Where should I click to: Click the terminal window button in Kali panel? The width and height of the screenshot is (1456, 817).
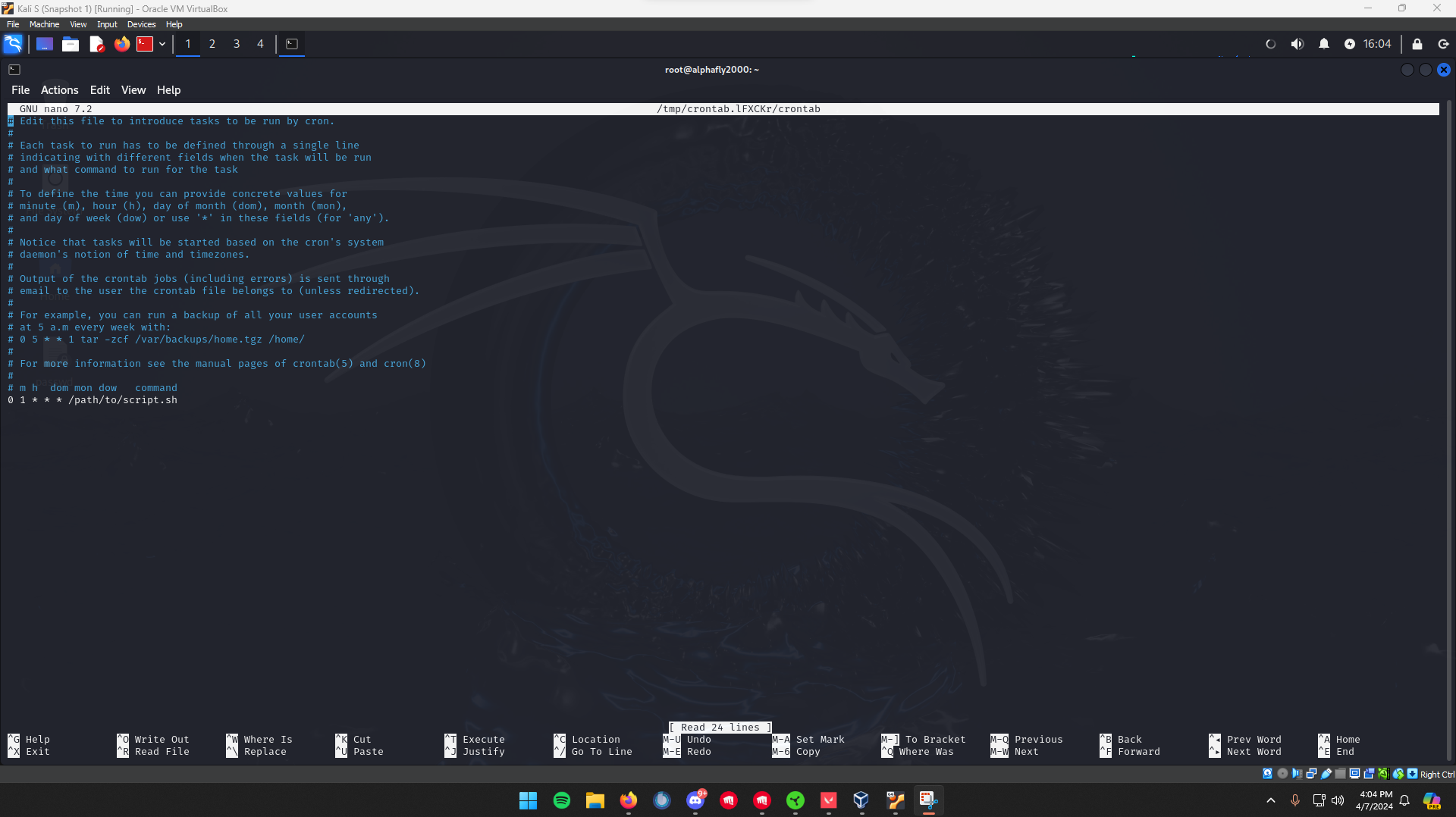(x=292, y=44)
